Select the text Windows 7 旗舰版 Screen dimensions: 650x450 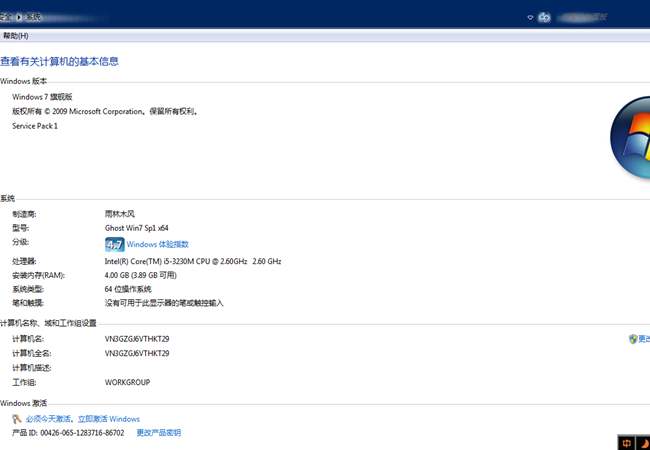click(42, 97)
